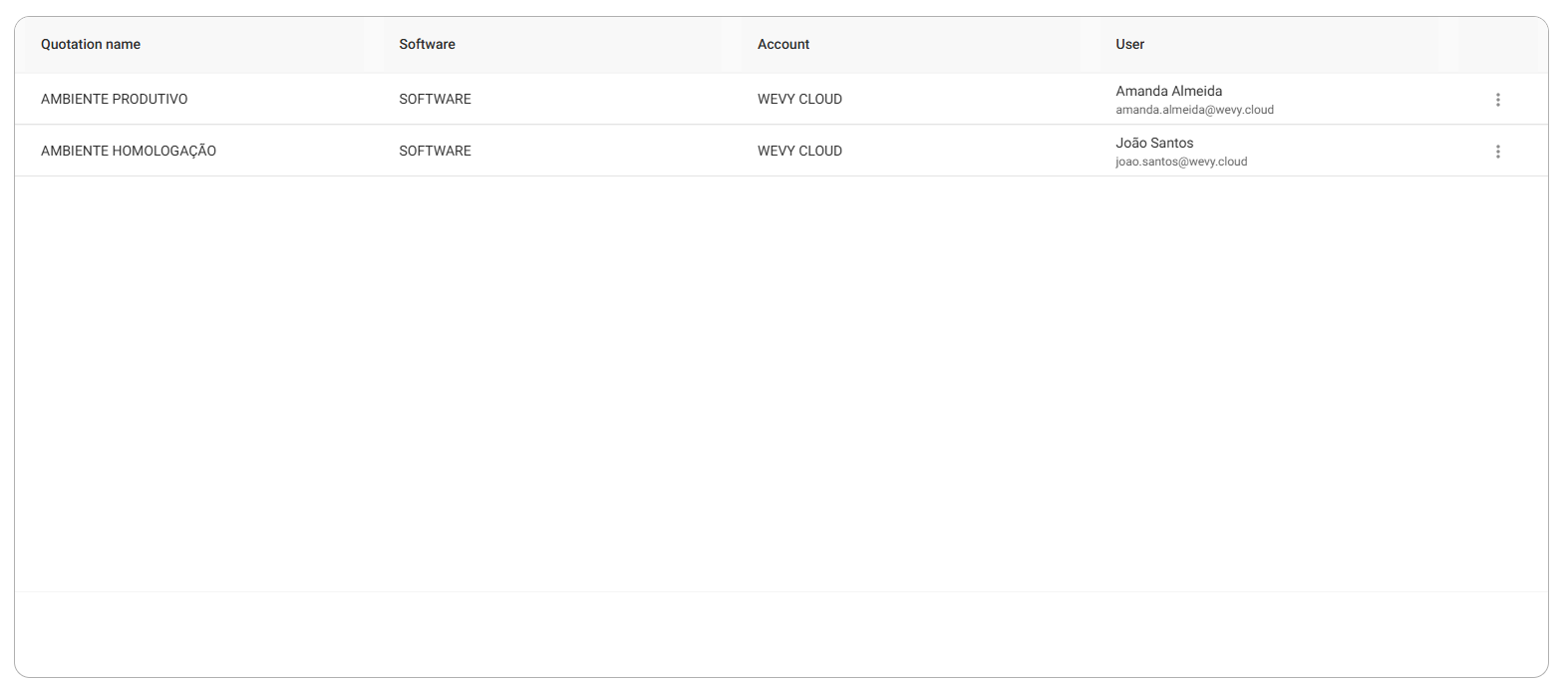
Task: Click the divider between Quotation name and Software headers
Action: (374, 45)
